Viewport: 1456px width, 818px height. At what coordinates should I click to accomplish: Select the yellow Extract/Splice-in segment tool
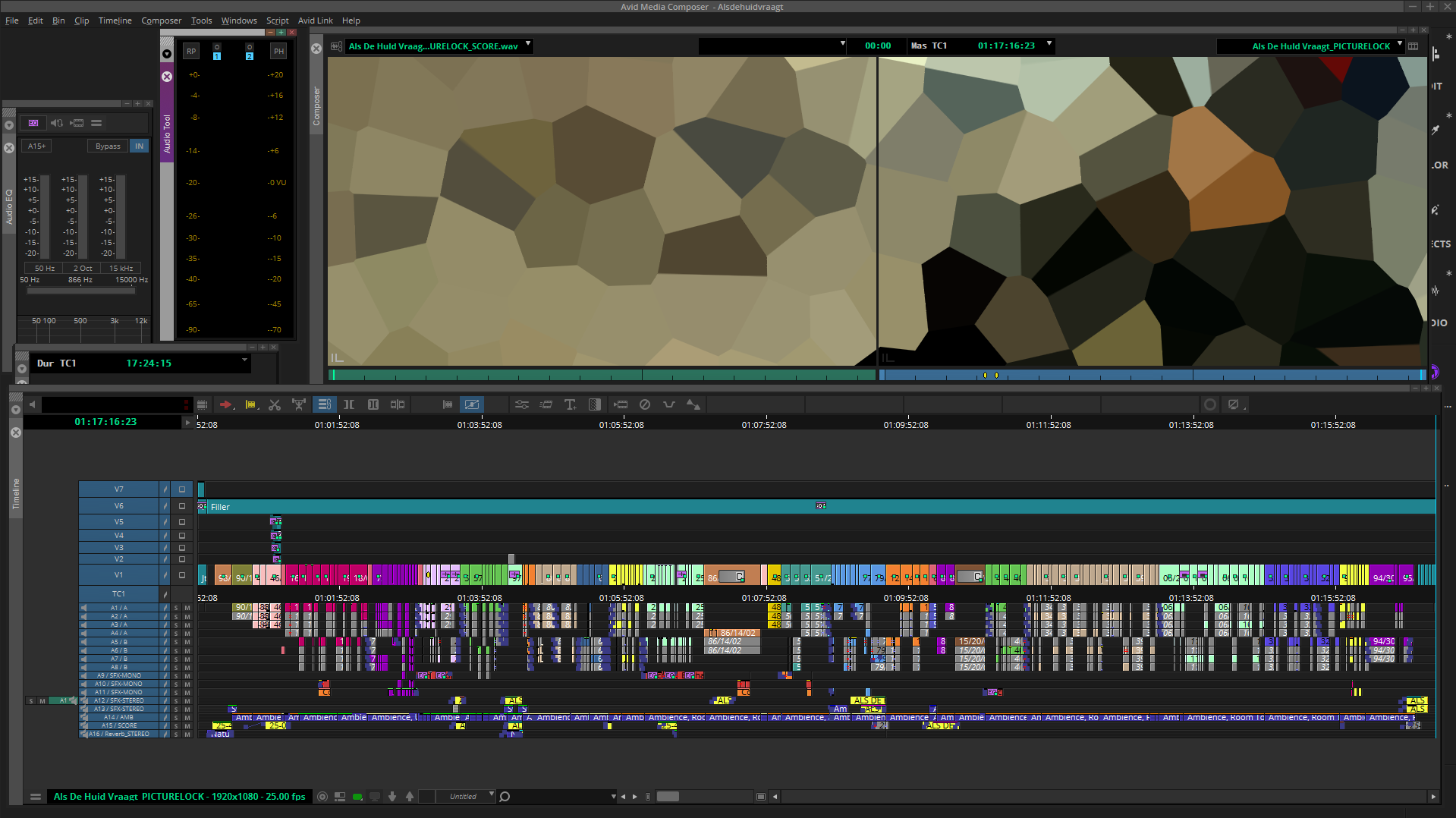[251, 404]
